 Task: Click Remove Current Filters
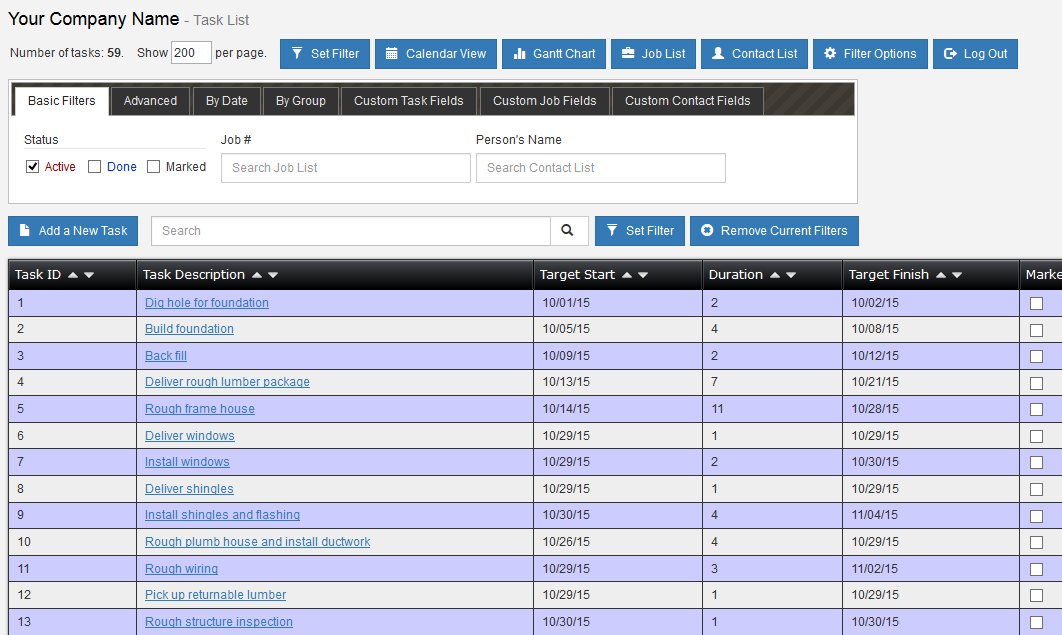(x=774, y=230)
